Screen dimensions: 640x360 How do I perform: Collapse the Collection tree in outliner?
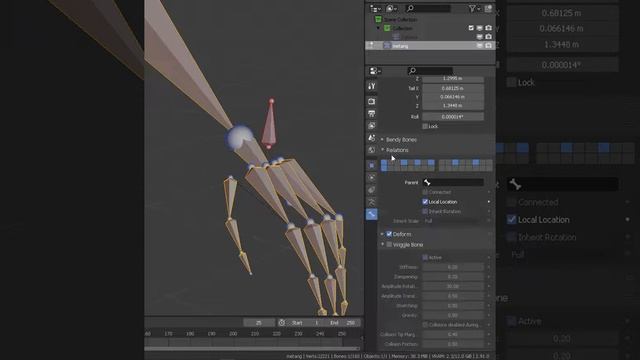pyautogui.click(x=378, y=28)
